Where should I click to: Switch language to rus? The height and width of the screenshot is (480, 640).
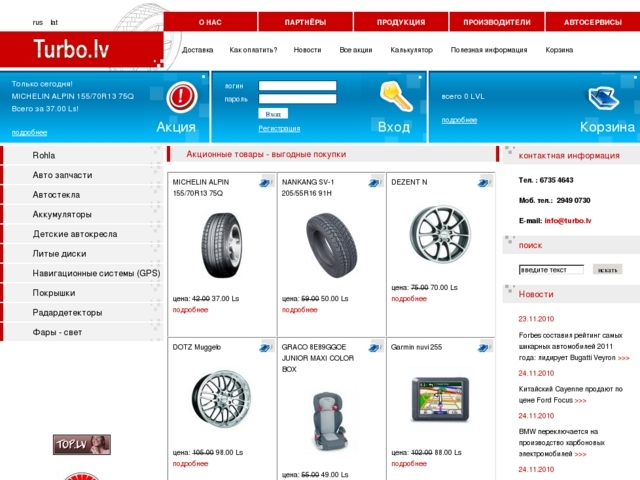(x=38, y=22)
